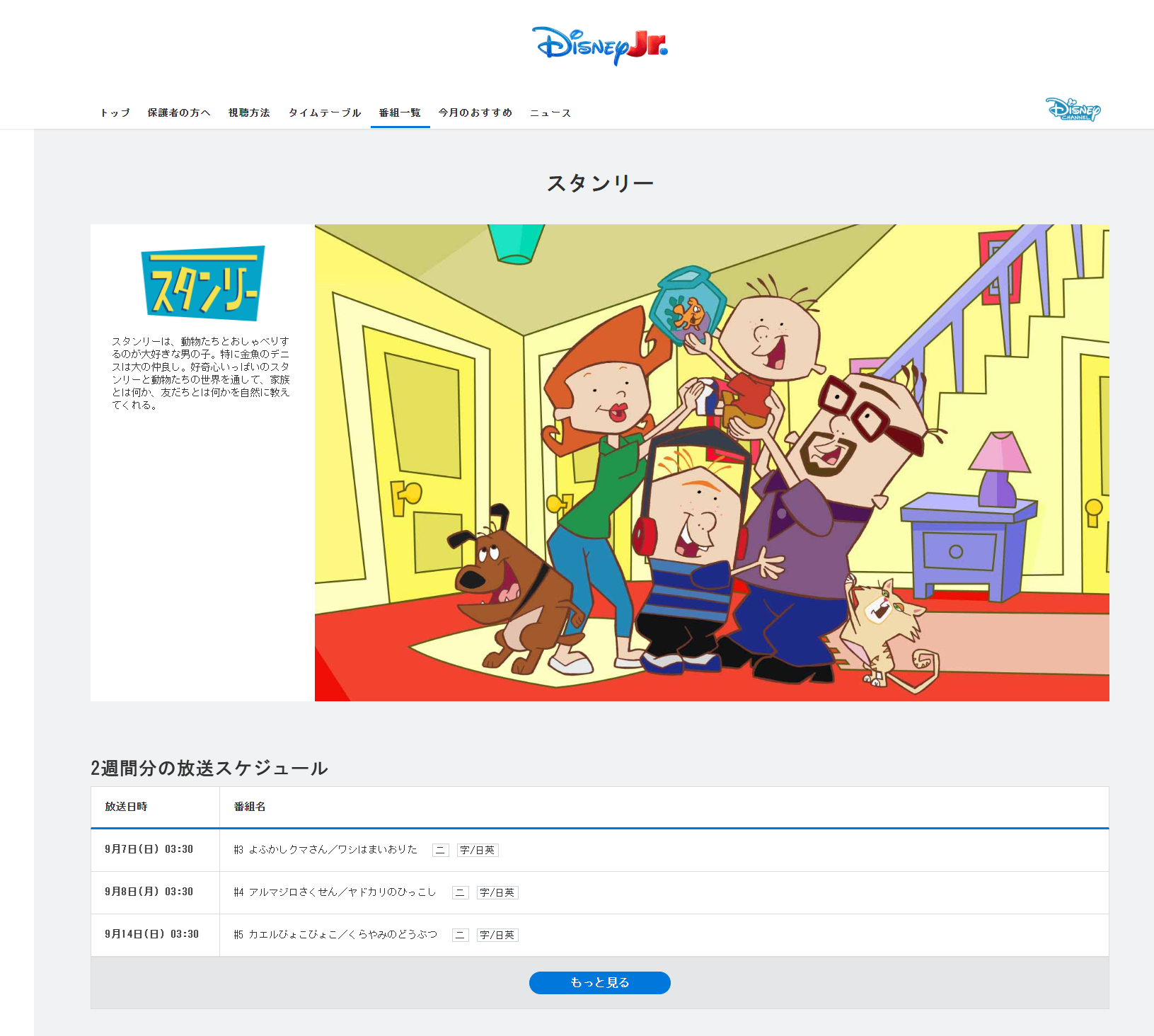Screen dimensions: 1154x1036
Task: Click the Disney Jr. logo at top
Action: click(x=599, y=46)
